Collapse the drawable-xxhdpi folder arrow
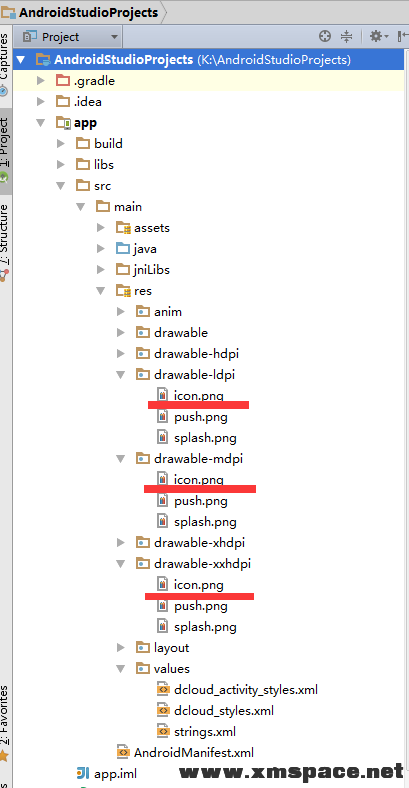The image size is (409, 788). (121, 564)
